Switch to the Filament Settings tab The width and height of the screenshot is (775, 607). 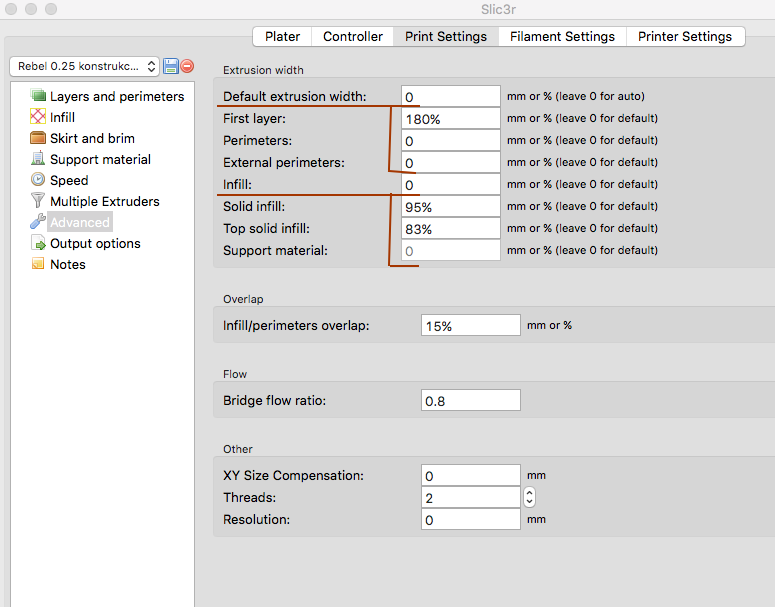562,36
